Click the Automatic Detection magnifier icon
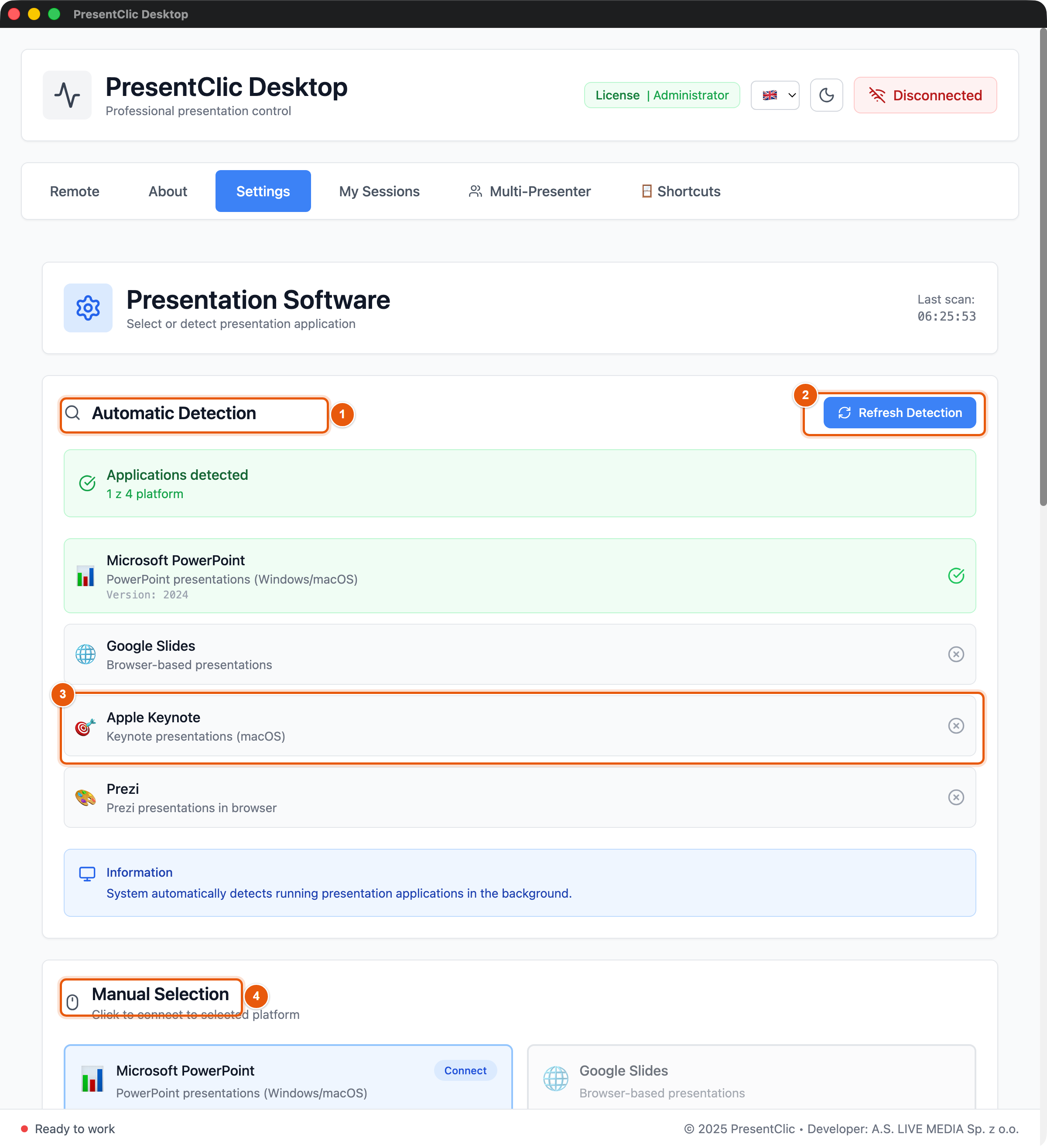 pyautogui.click(x=73, y=413)
